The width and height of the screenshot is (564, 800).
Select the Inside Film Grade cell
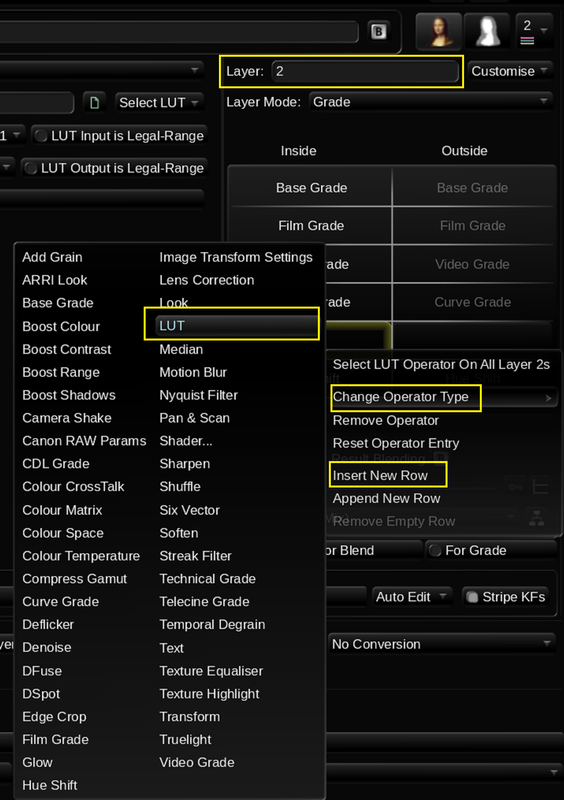tap(311, 226)
